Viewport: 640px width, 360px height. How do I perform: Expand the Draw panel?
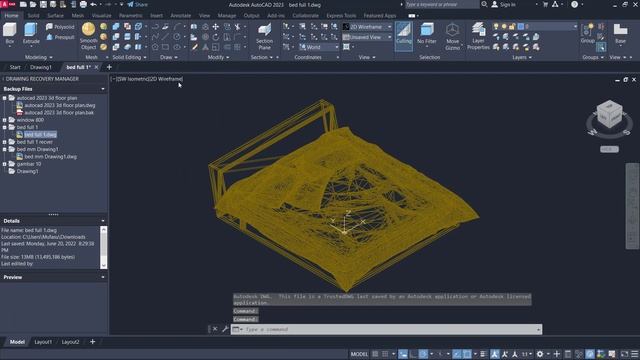point(169,58)
